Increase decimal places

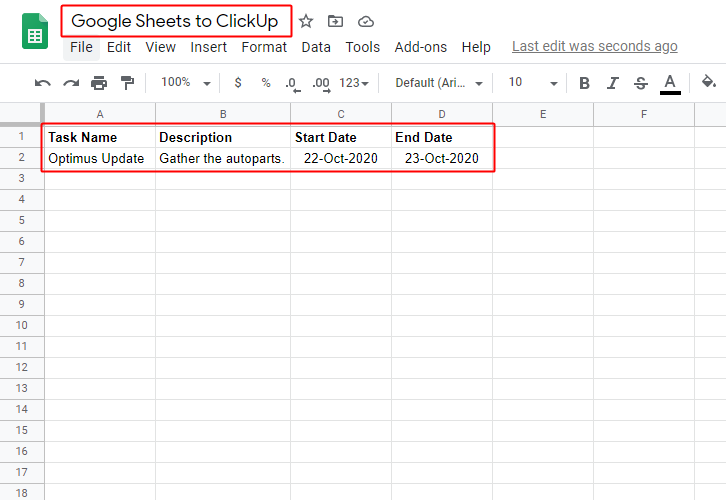[x=321, y=84]
